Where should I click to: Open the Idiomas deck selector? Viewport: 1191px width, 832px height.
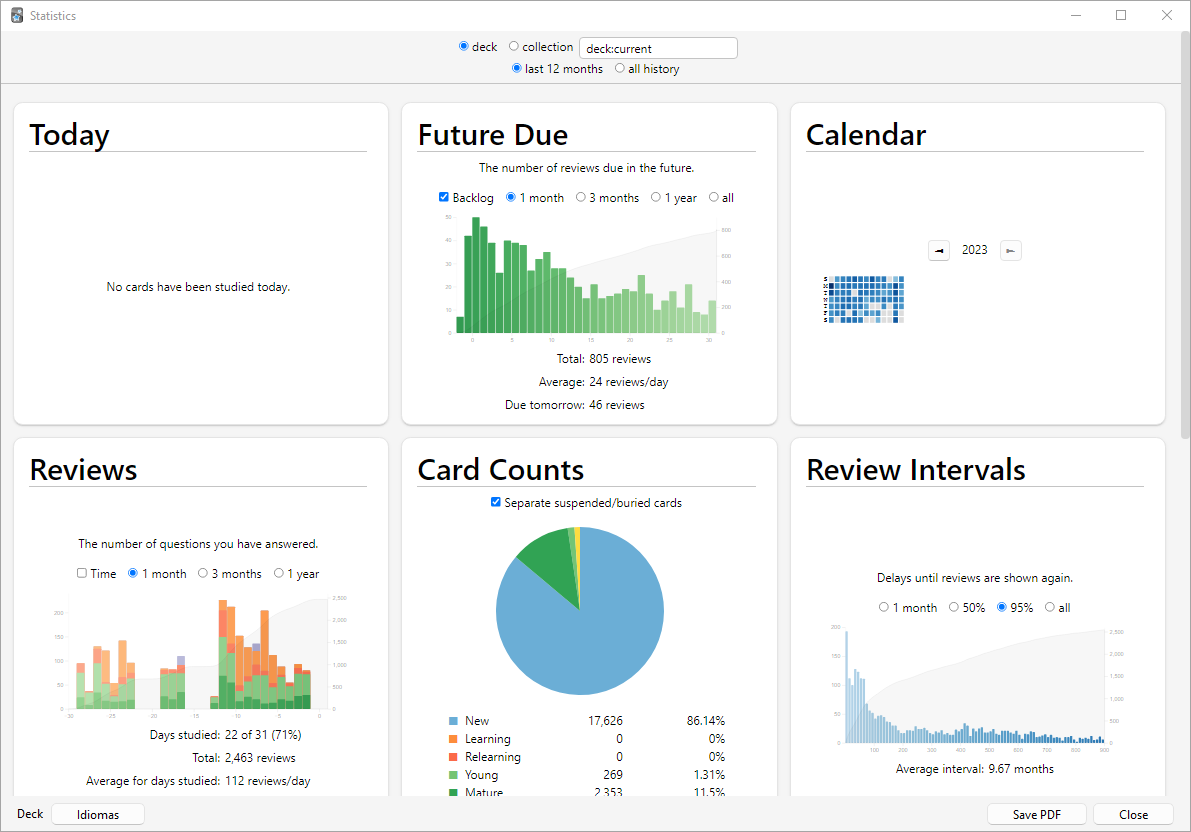coord(97,814)
